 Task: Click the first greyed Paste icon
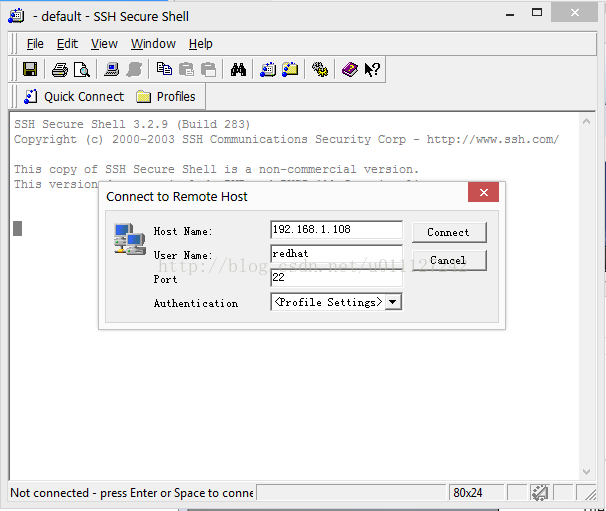[x=186, y=70]
